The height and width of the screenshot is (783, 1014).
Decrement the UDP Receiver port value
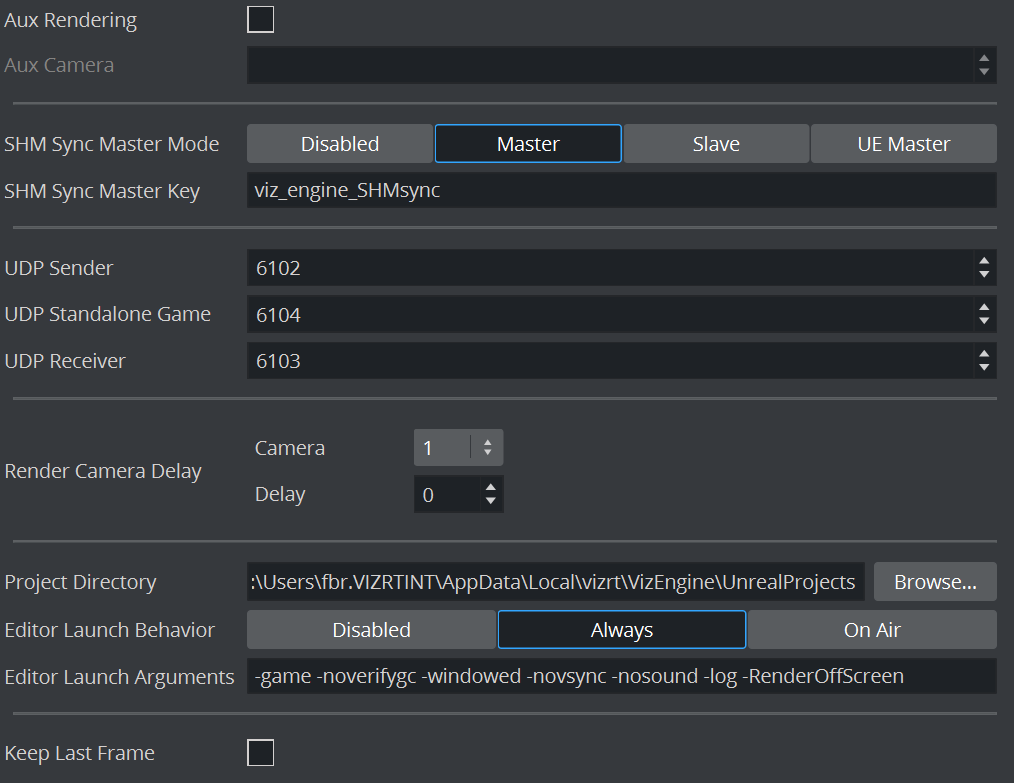tap(985, 367)
